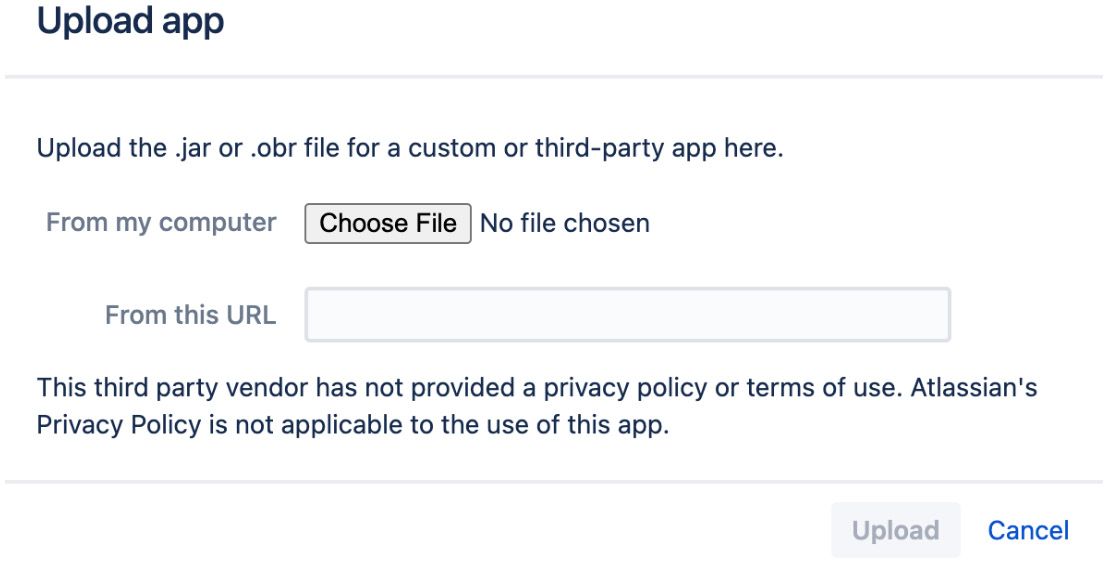This screenshot has width=1108, height=563.
Task: Click the Choose File button
Action: click(388, 223)
